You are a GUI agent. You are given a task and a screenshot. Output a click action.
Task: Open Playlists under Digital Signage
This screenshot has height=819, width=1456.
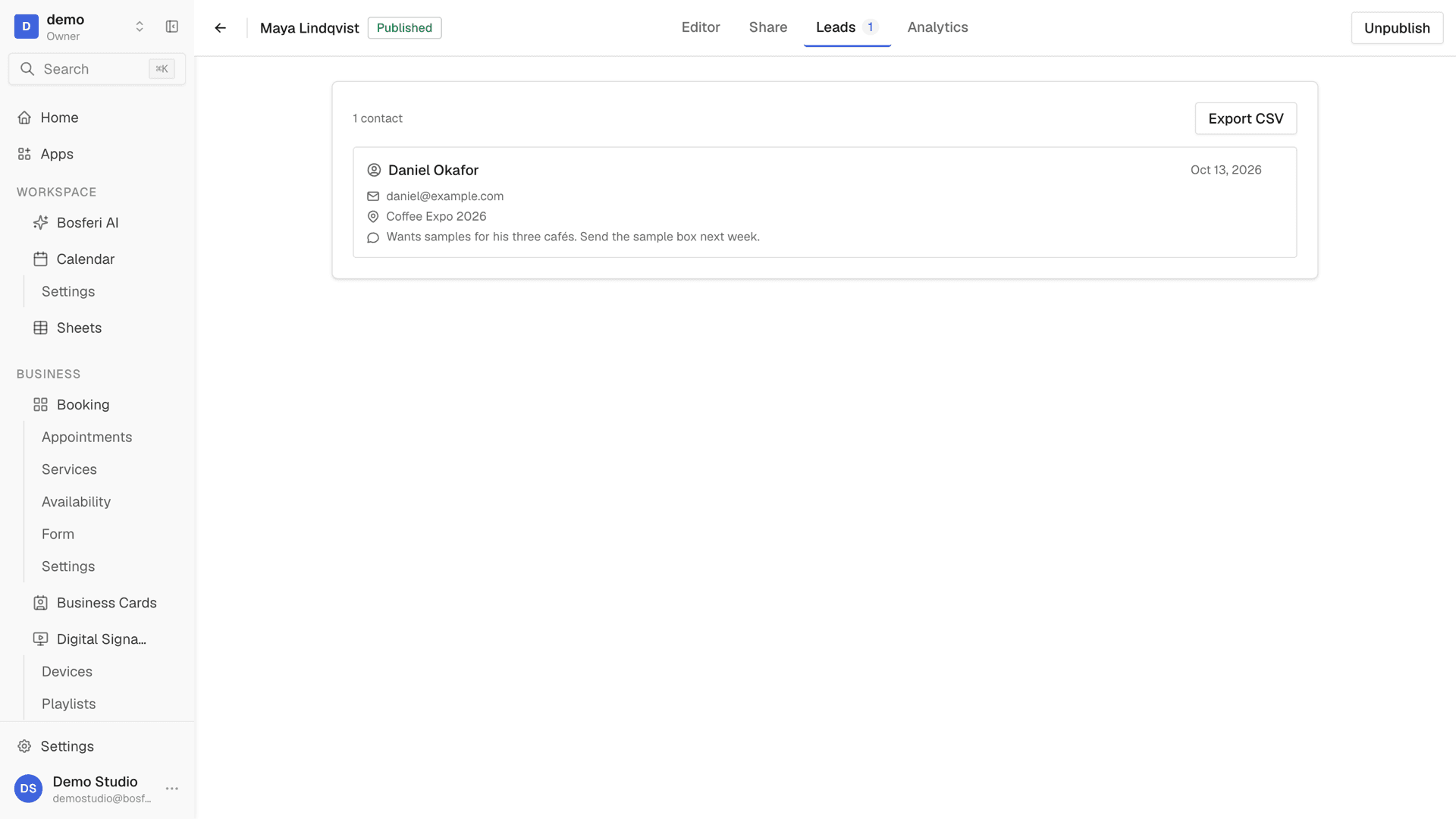(x=68, y=704)
